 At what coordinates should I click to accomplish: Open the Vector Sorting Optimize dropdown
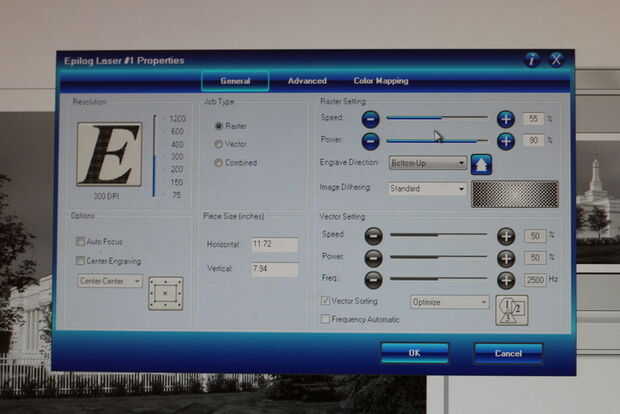[450, 302]
